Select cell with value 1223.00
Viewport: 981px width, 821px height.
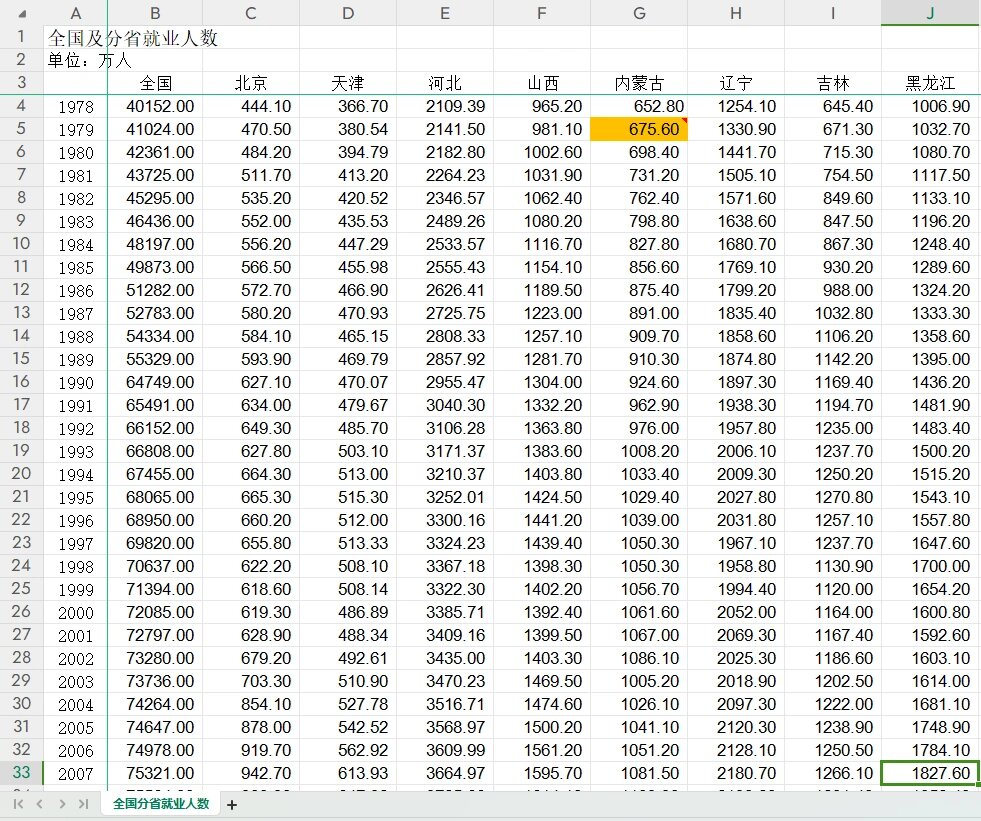point(542,313)
